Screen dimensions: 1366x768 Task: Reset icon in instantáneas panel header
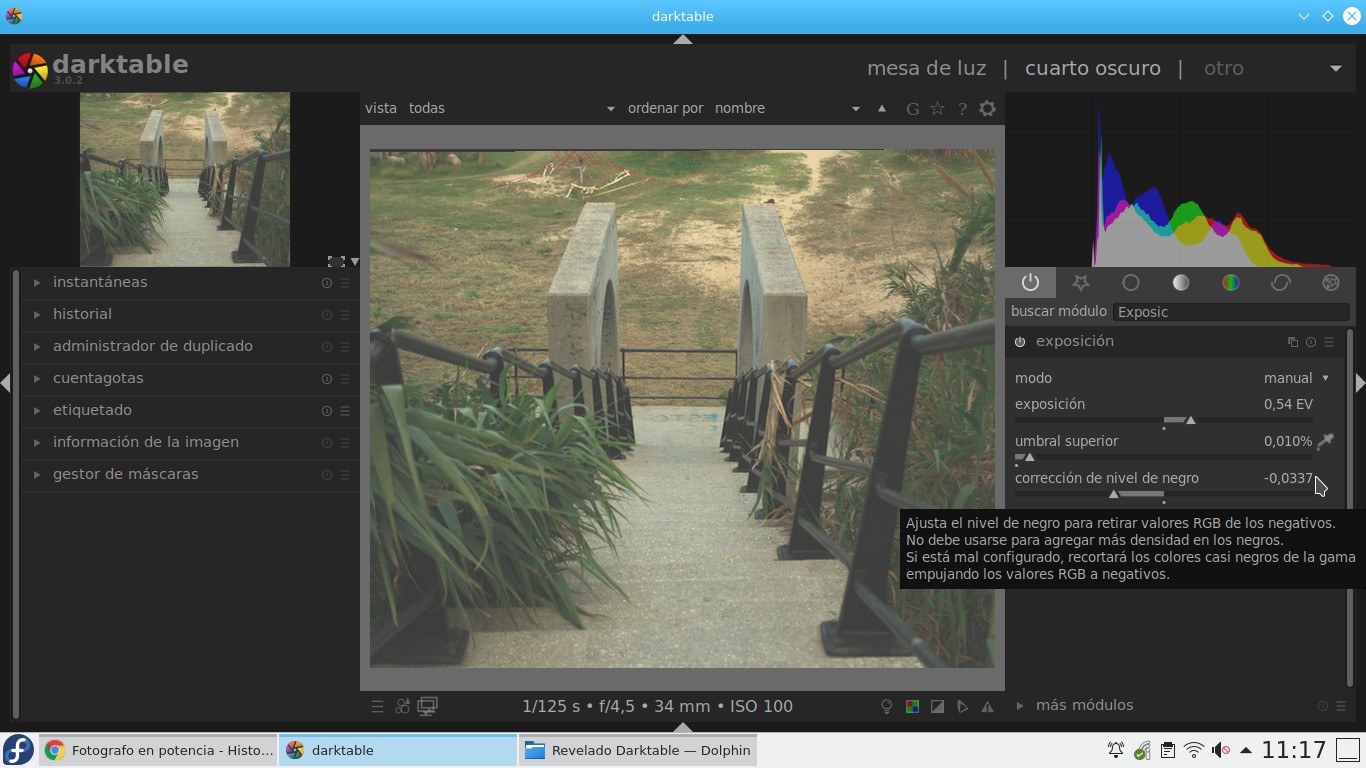coord(326,283)
